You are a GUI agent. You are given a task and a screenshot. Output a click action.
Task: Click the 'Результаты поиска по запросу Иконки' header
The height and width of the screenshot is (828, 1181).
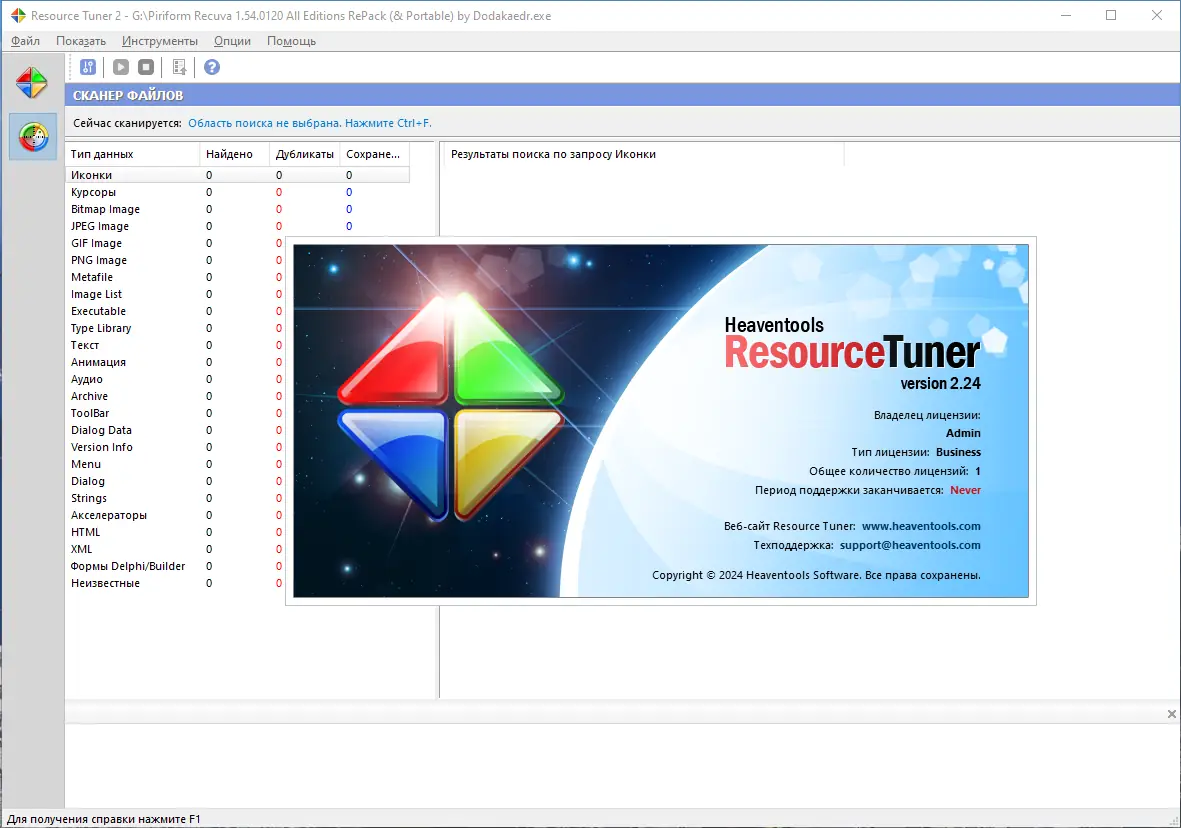[x=644, y=154]
